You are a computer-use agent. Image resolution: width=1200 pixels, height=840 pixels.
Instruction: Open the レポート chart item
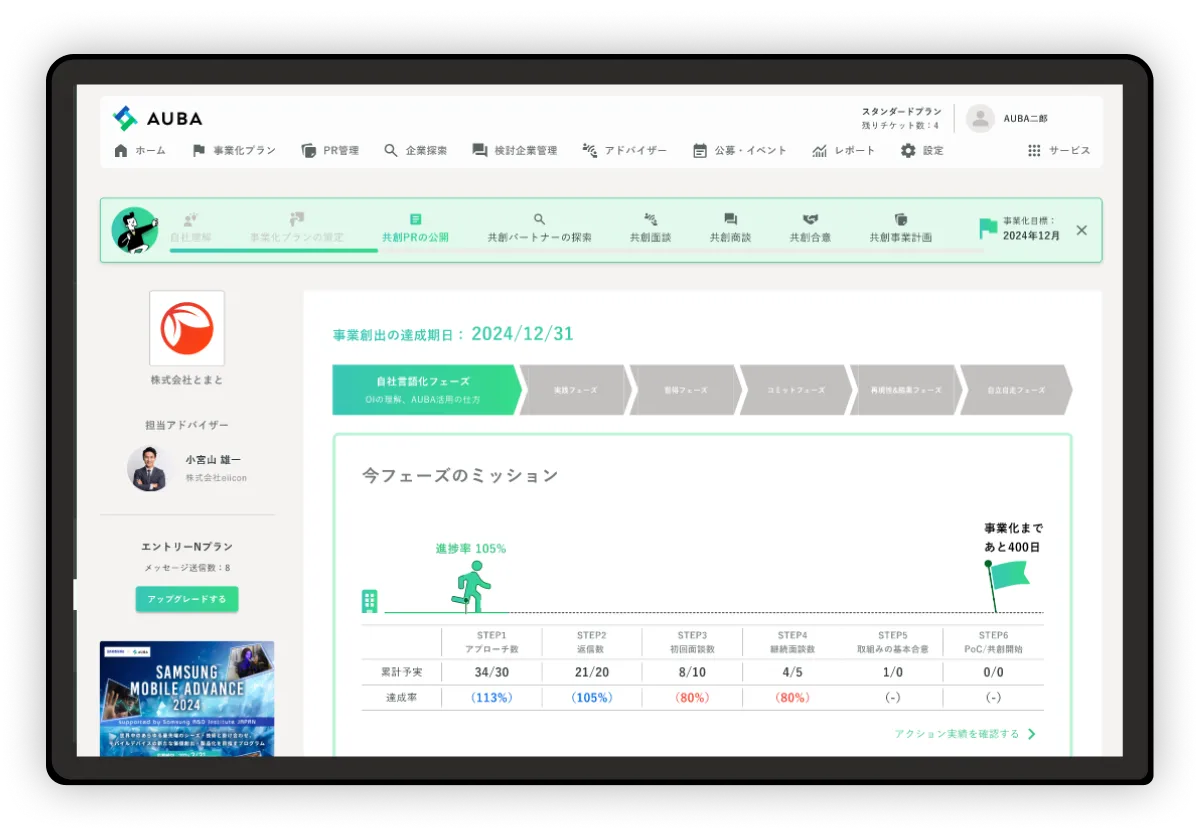point(843,151)
